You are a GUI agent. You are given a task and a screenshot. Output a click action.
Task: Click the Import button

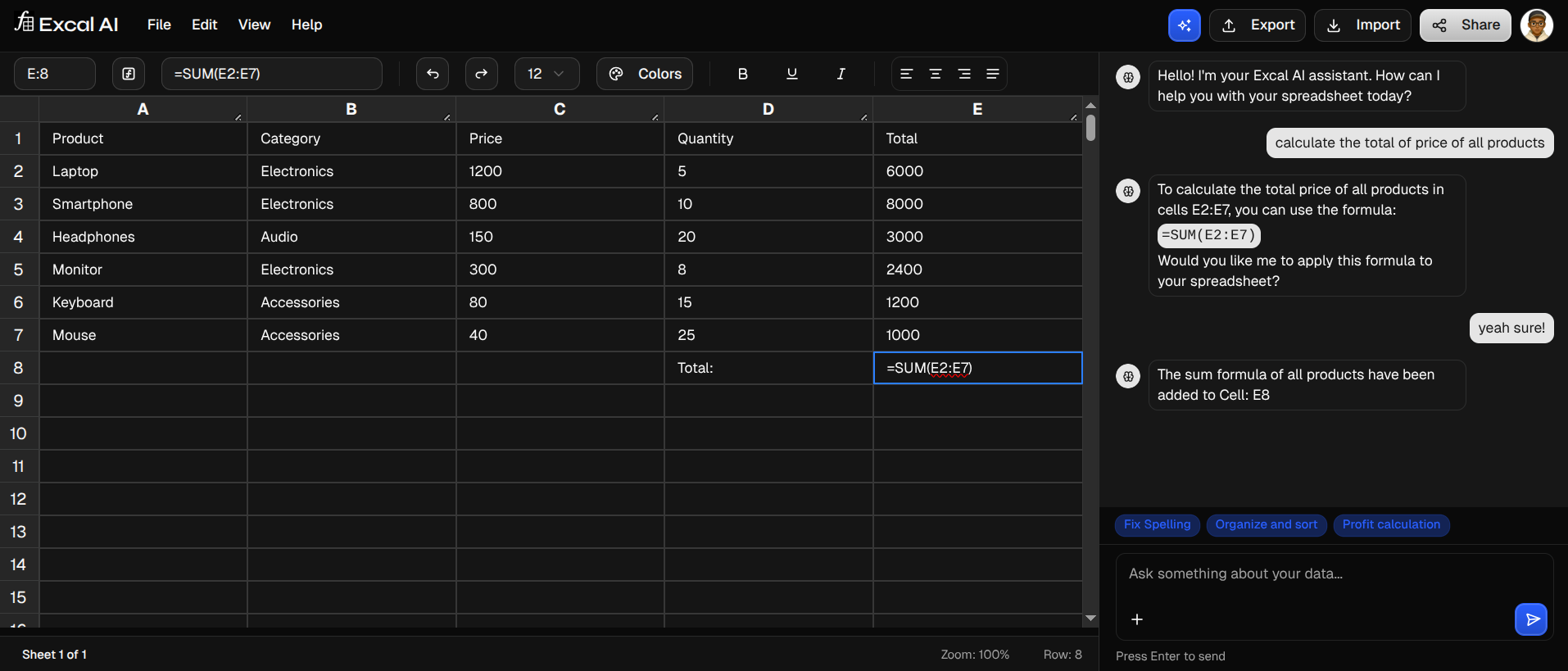(x=1362, y=25)
